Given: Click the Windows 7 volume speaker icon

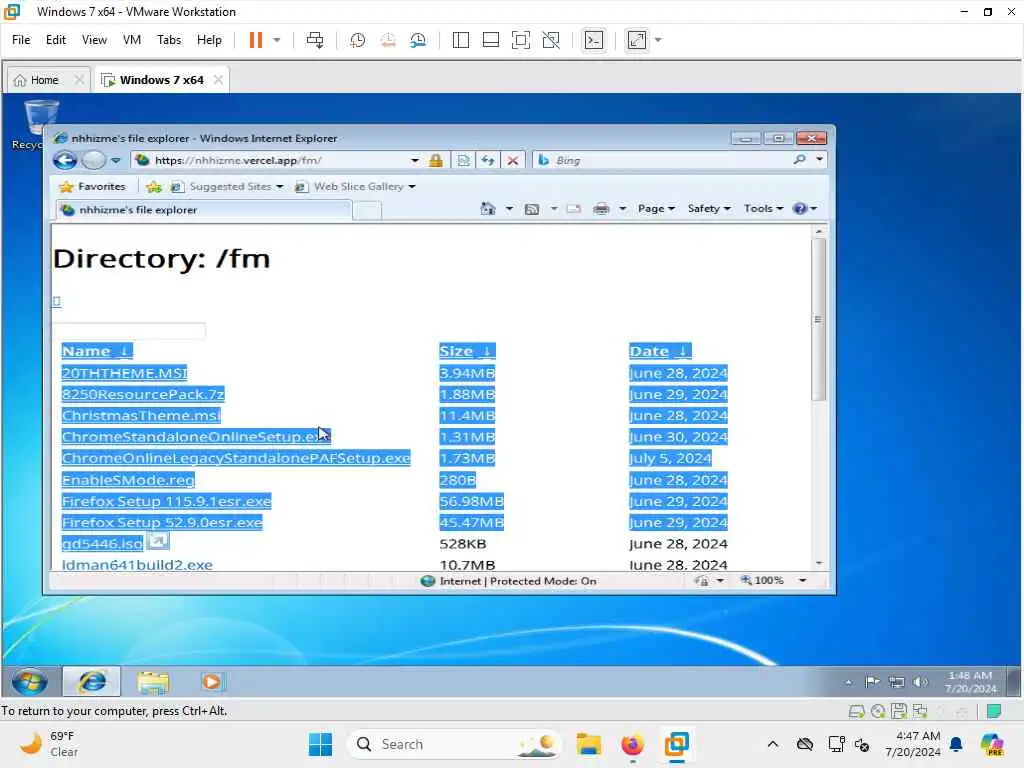Looking at the screenshot, I should (920, 682).
